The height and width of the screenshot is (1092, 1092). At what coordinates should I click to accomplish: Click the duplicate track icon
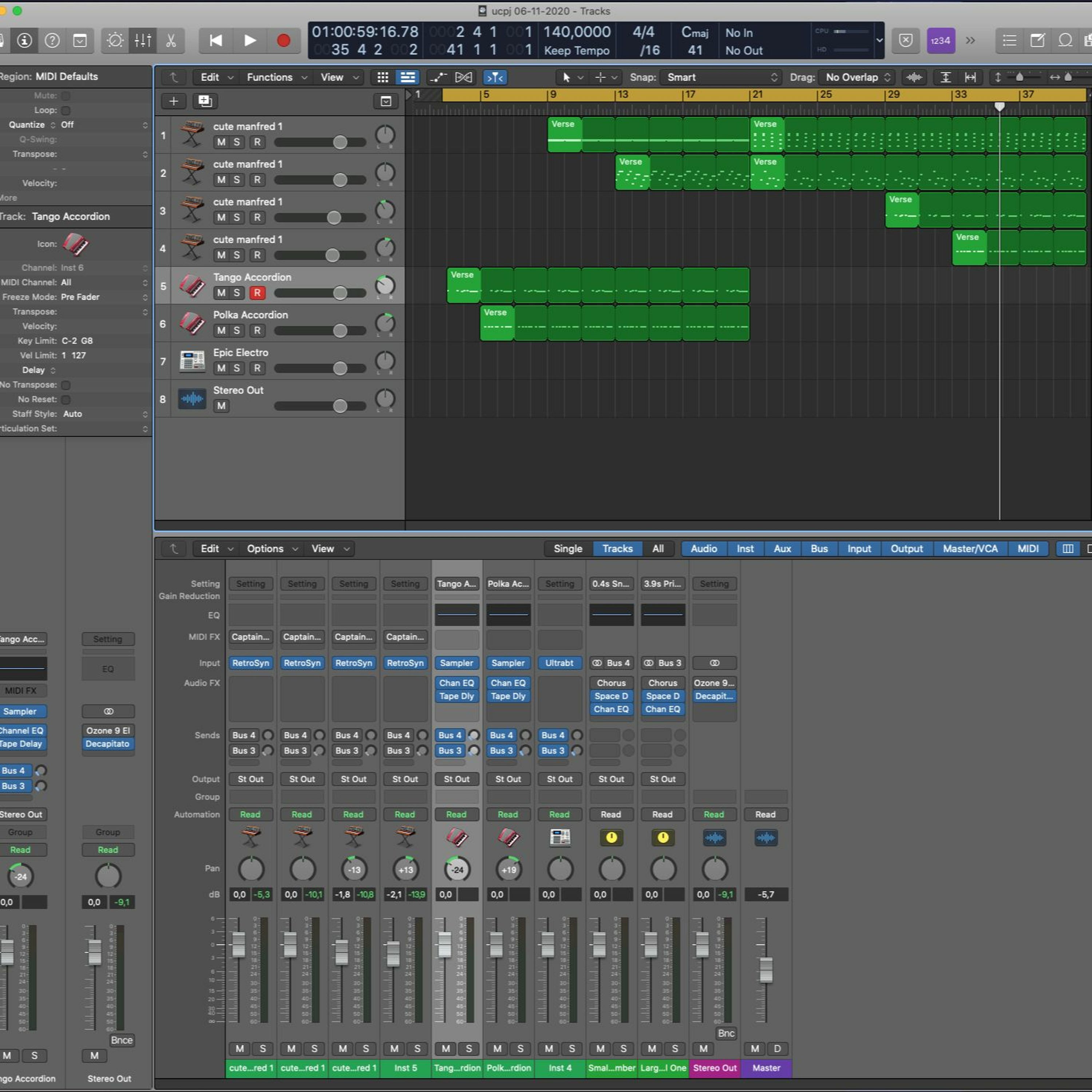point(205,101)
